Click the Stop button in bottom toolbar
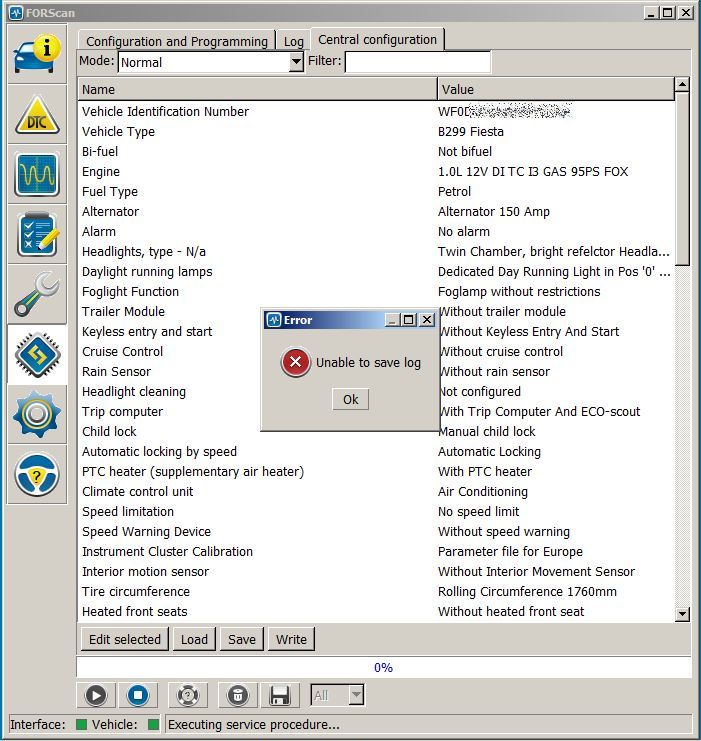 click(137, 695)
